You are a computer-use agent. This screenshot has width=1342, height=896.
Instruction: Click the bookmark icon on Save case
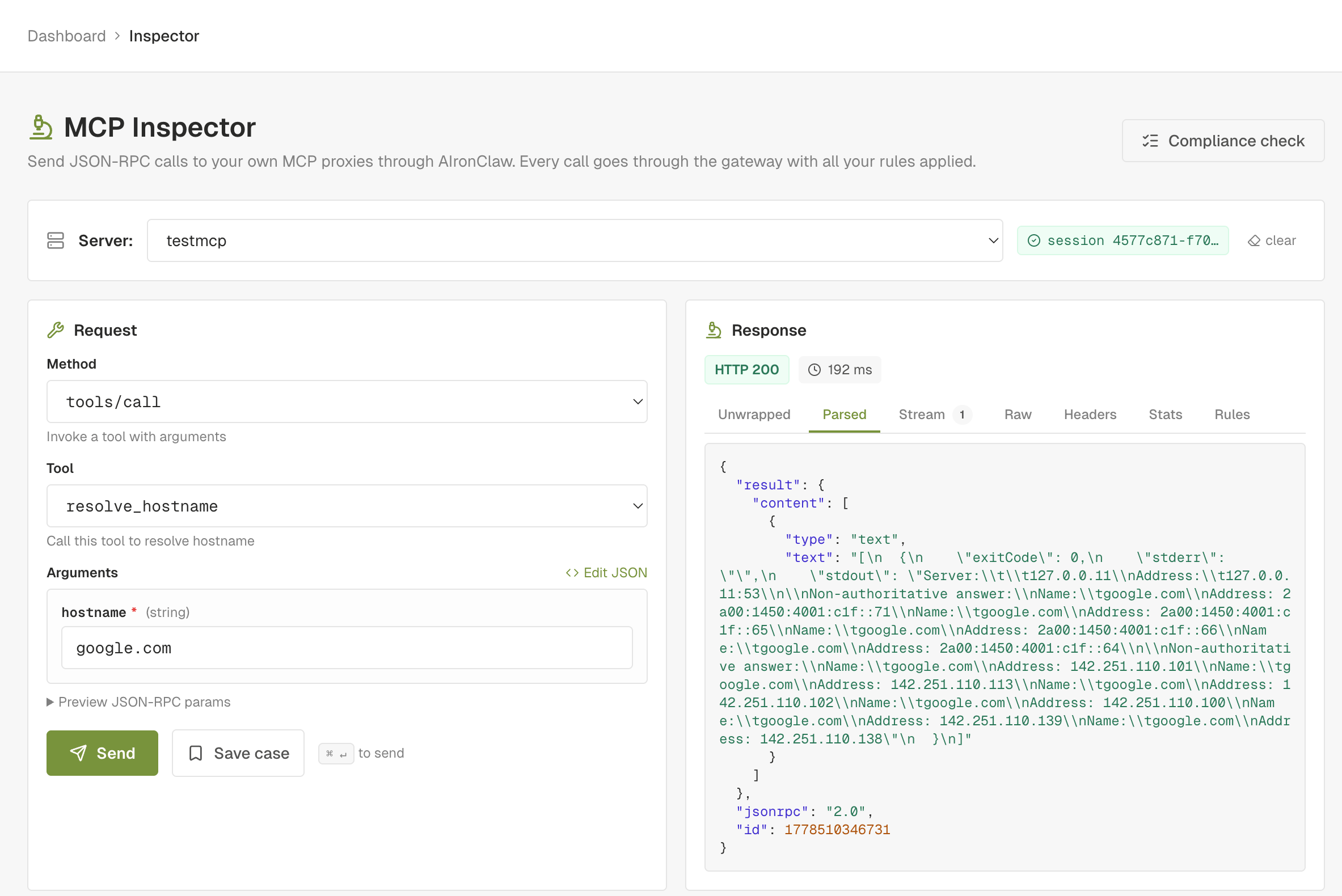pyautogui.click(x=196, y=753)
